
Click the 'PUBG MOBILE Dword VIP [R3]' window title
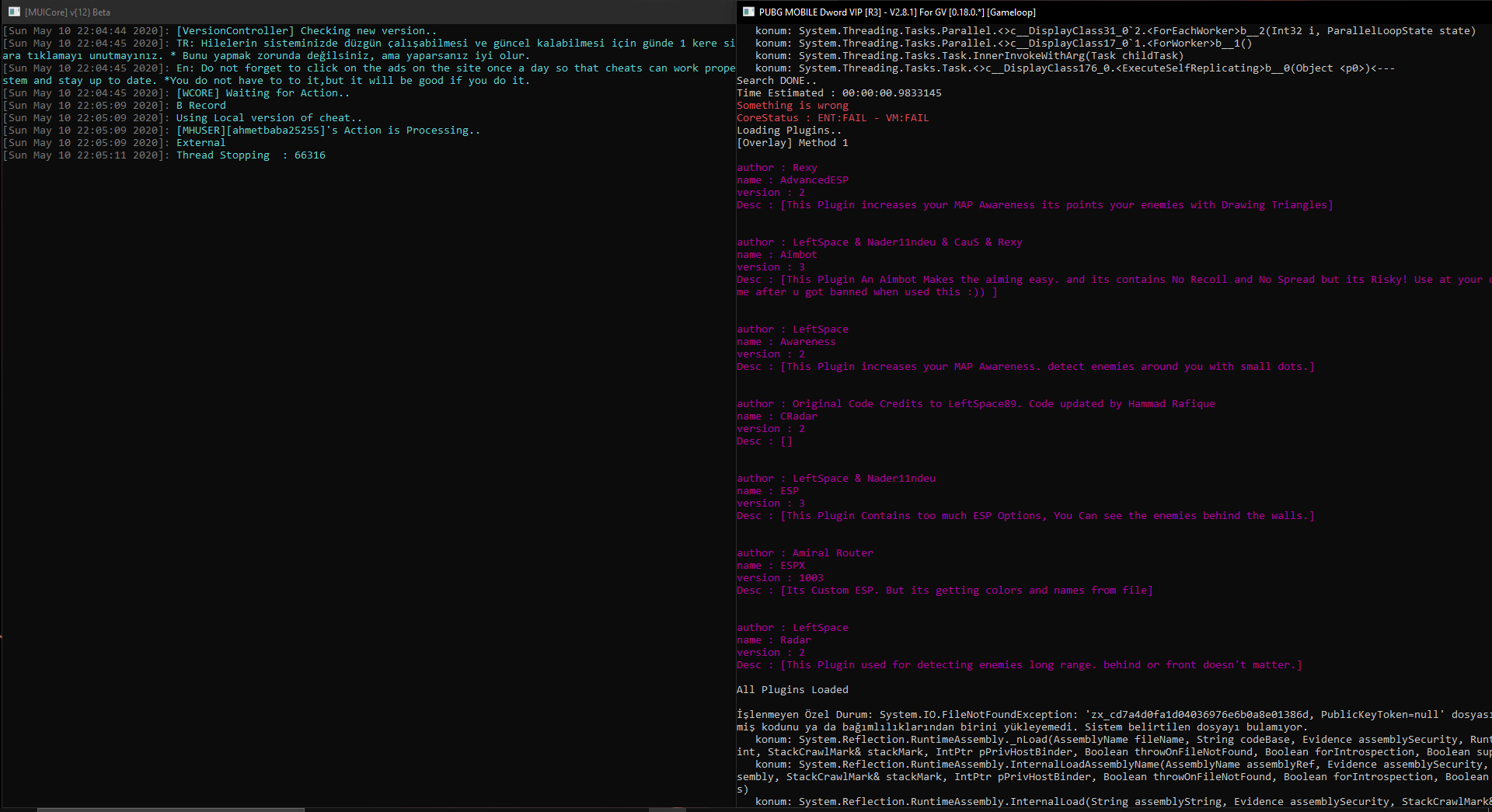pyautogui.click(x=898, y=12)
